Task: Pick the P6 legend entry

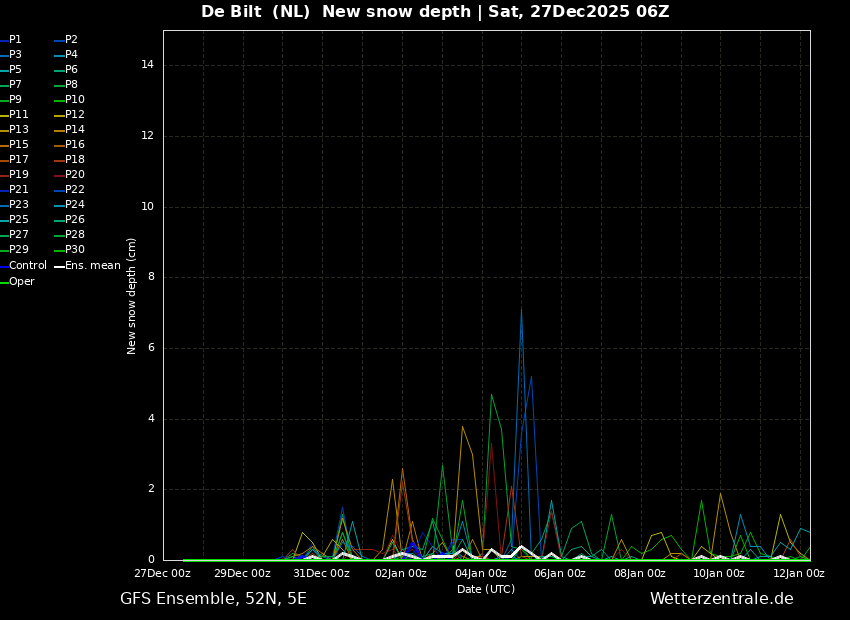Action: pos(66,70)
